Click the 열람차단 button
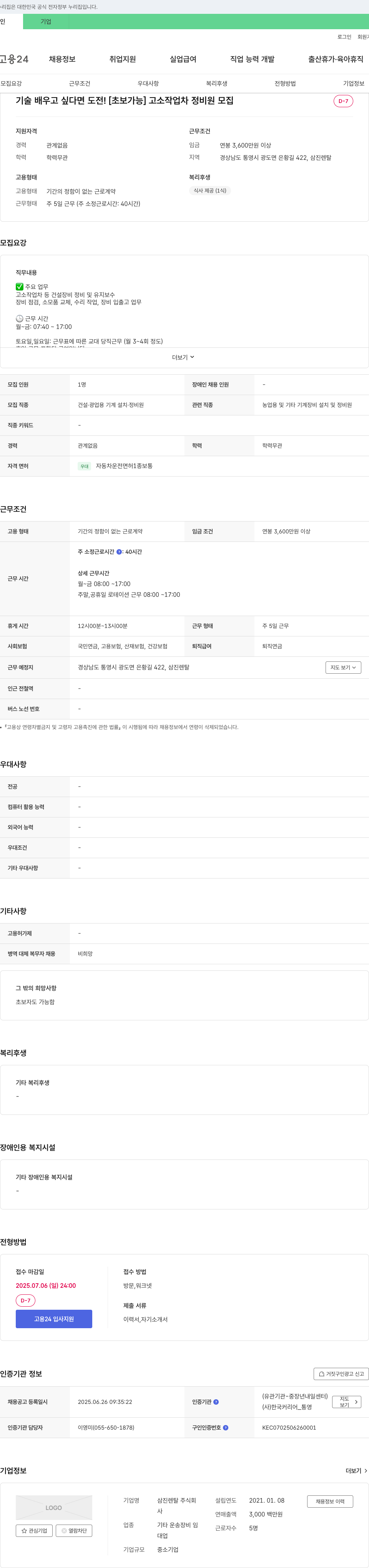Image resolution: width=369 pixels, height=1568 pixels. (x=74, y=1531)
